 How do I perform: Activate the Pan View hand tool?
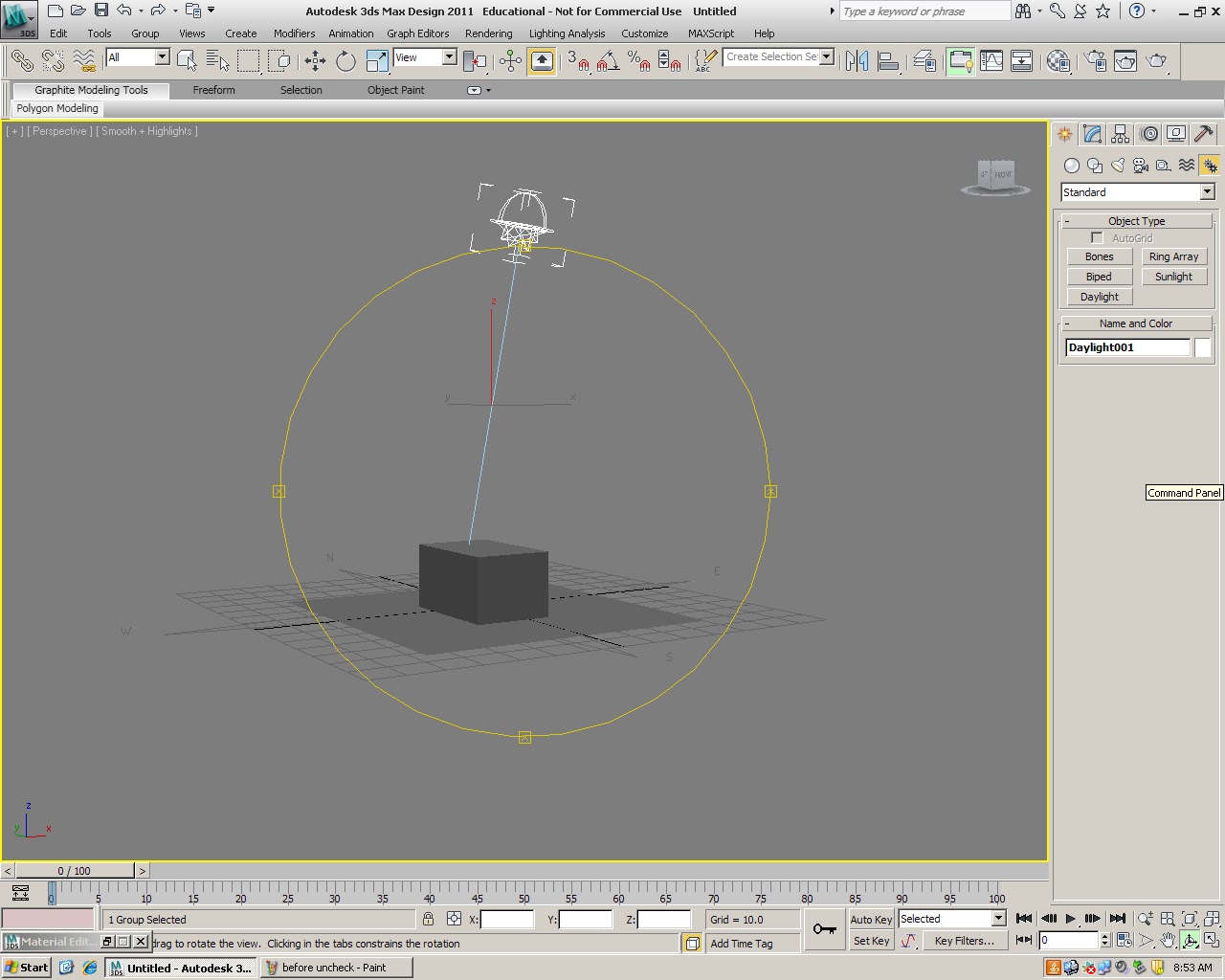pos(1168,941)
